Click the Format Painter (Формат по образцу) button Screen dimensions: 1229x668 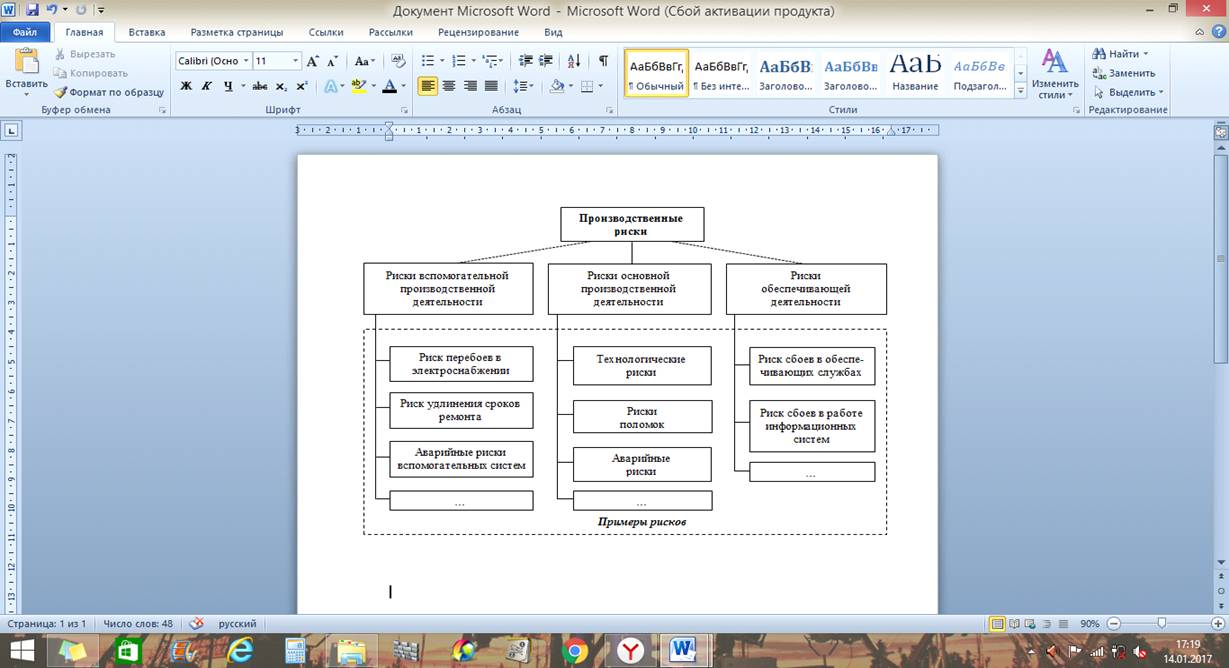(x=109, y=92)
